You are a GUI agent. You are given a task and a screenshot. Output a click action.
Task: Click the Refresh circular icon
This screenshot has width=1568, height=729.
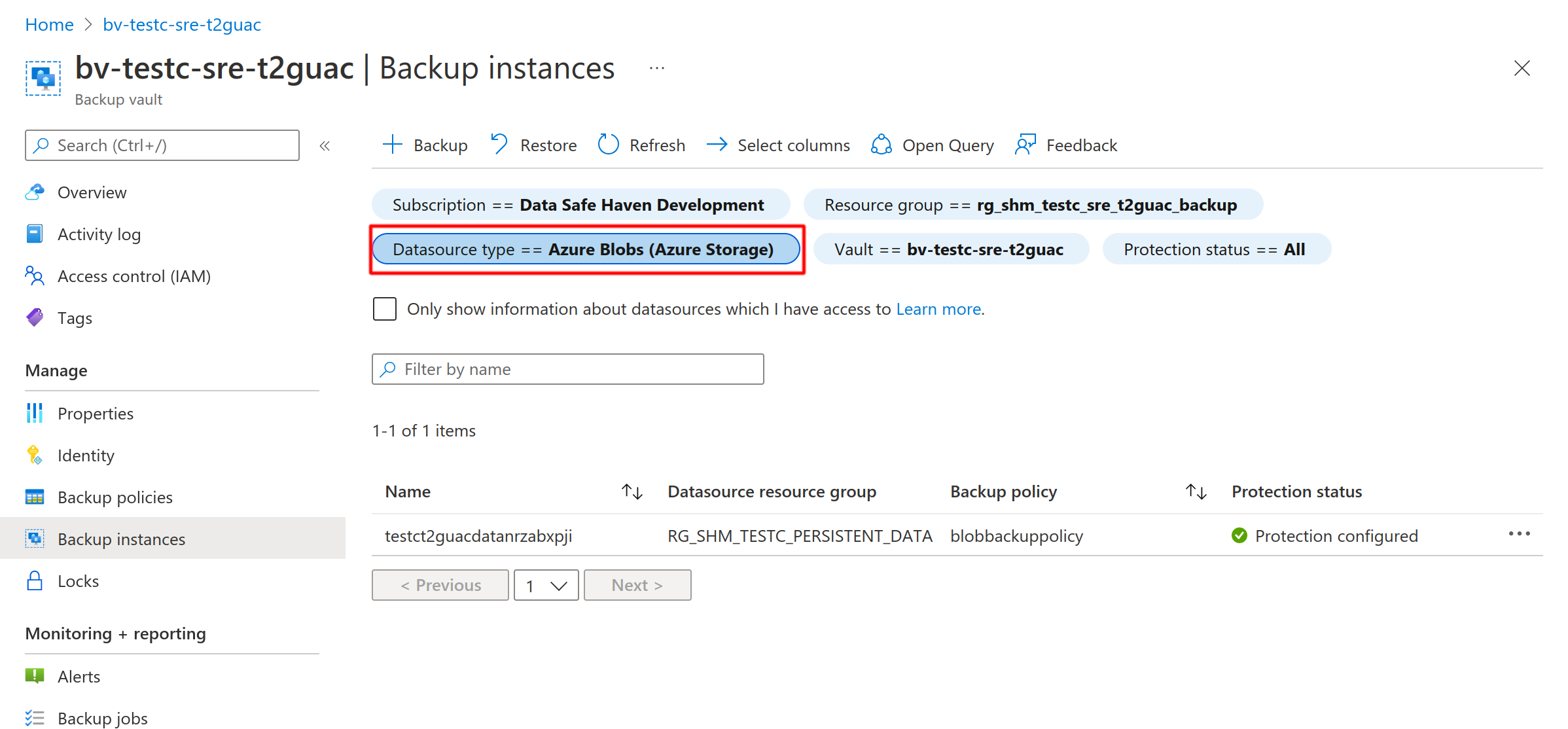coord(608,145)
